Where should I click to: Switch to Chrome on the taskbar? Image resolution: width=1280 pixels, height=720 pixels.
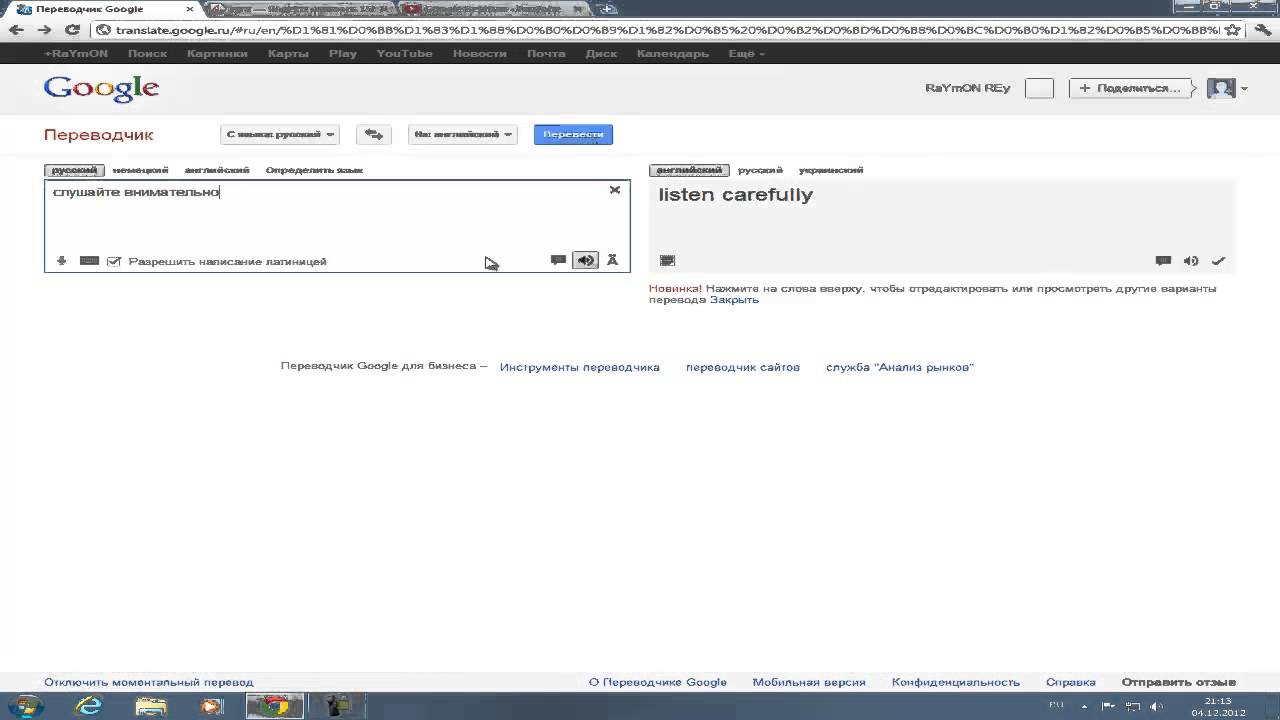273,705
